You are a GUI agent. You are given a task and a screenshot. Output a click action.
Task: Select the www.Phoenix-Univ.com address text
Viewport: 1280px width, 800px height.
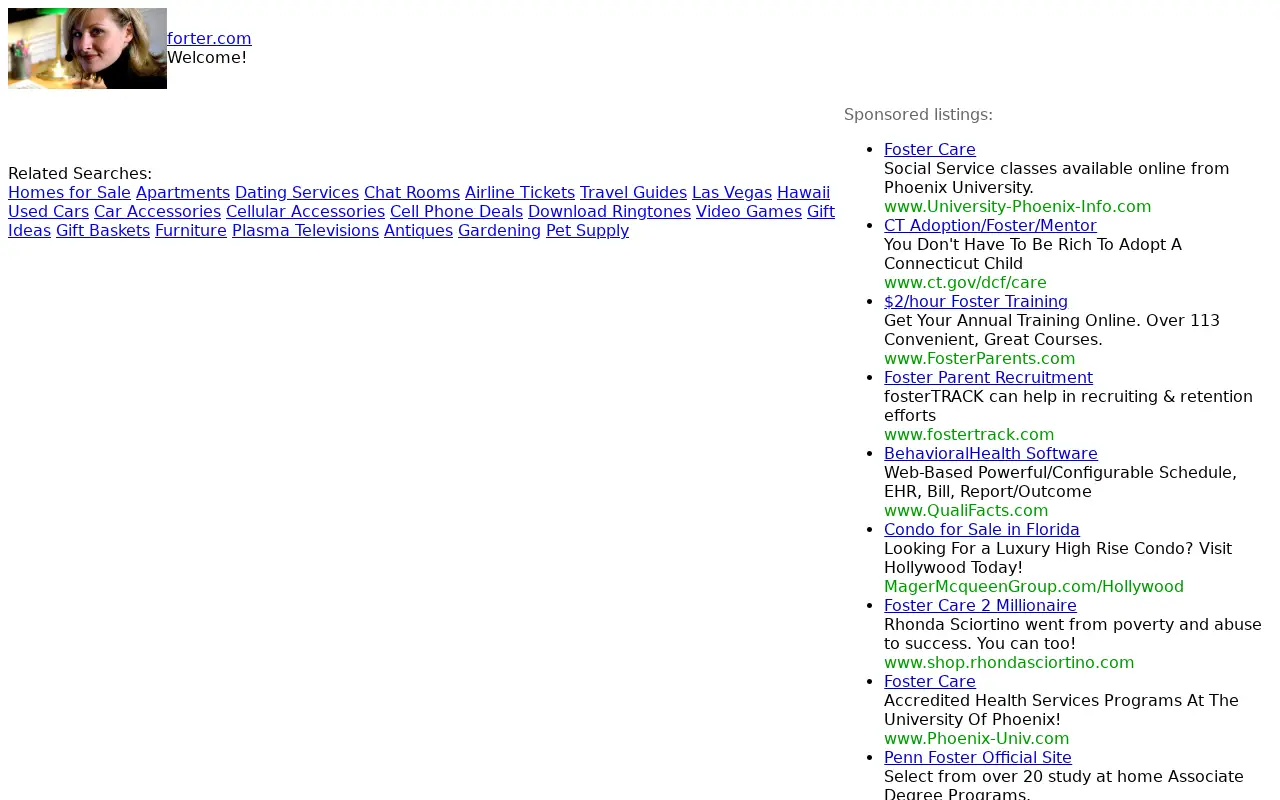pos(976,739)
